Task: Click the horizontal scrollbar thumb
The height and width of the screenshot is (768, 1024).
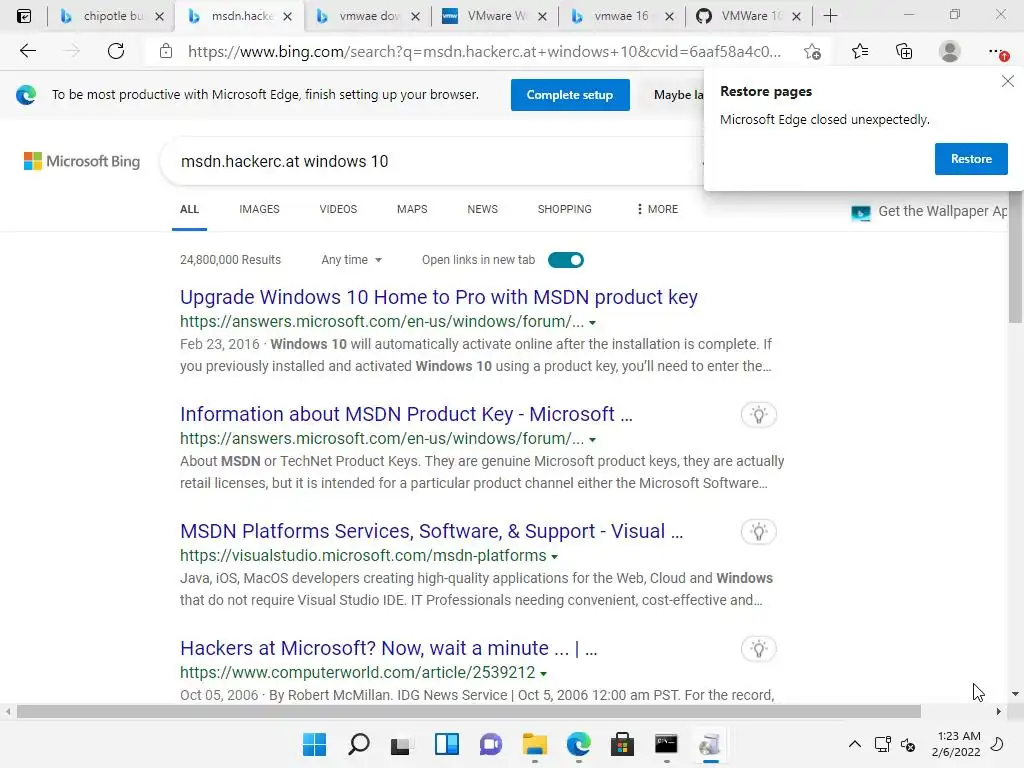Action: coord(468,711)
